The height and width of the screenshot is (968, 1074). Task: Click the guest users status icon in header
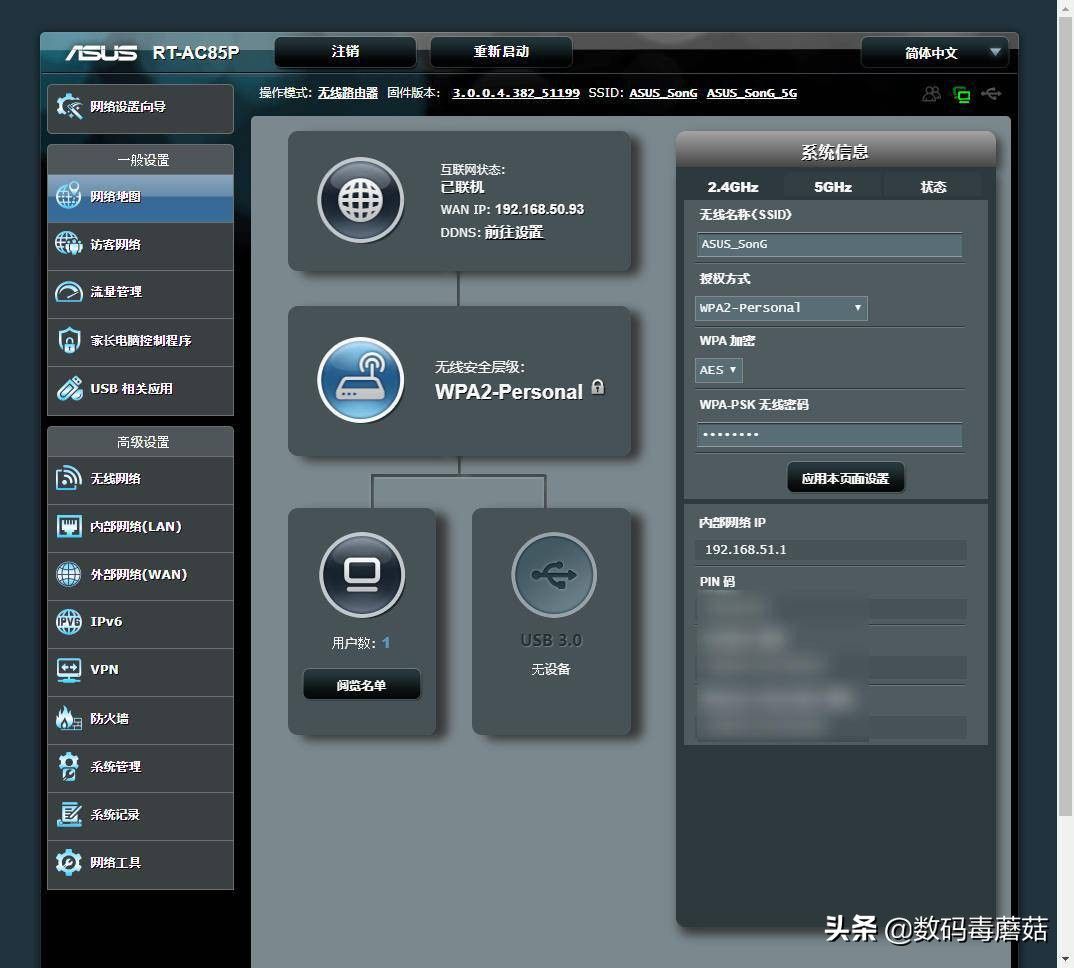point(931,94)
